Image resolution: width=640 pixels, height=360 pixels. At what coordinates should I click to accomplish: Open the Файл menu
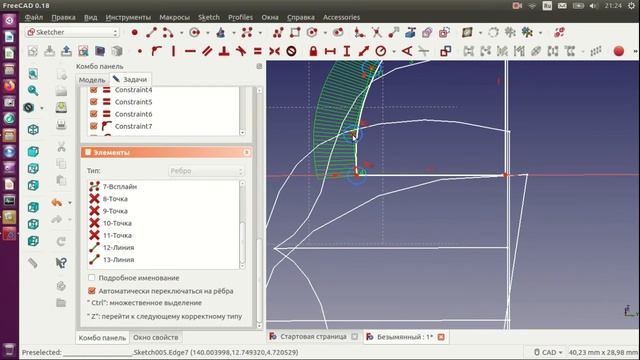[x=33, y=17]
